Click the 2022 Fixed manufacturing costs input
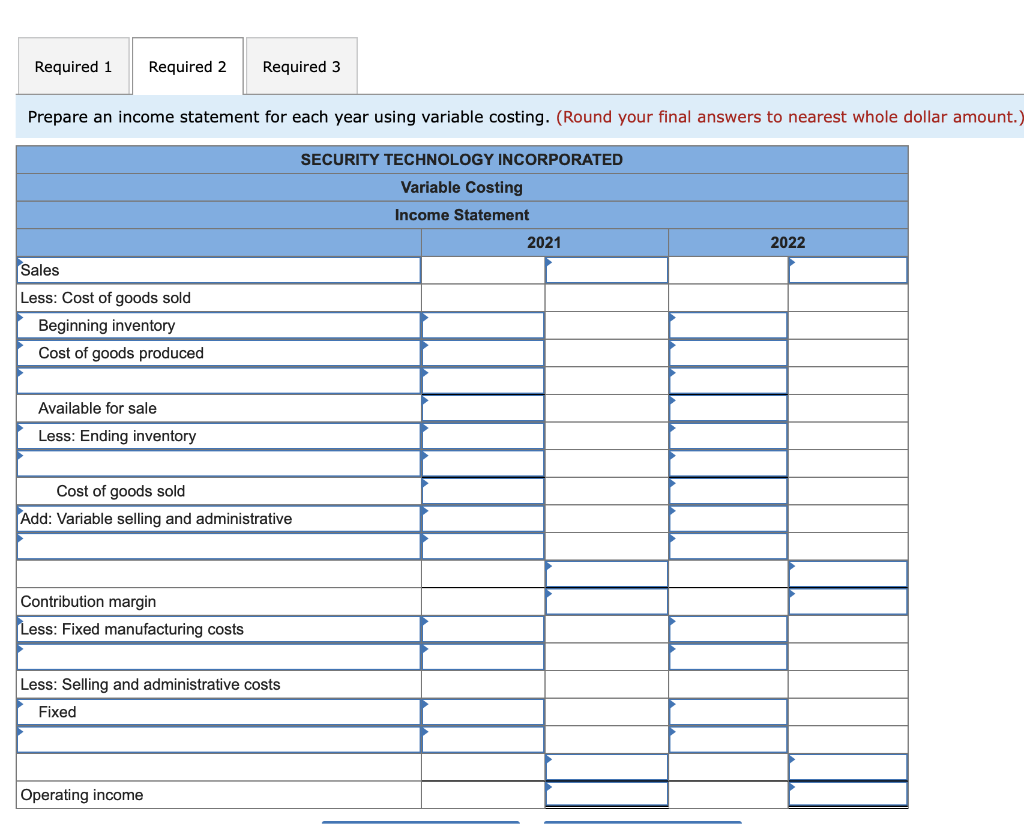Screen dimensions: 1024x826 728,629
